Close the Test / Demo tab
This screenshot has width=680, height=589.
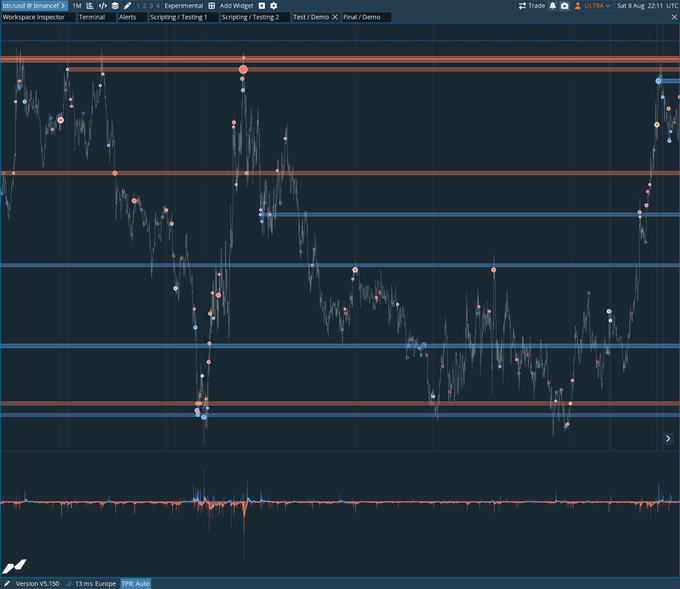335,17
